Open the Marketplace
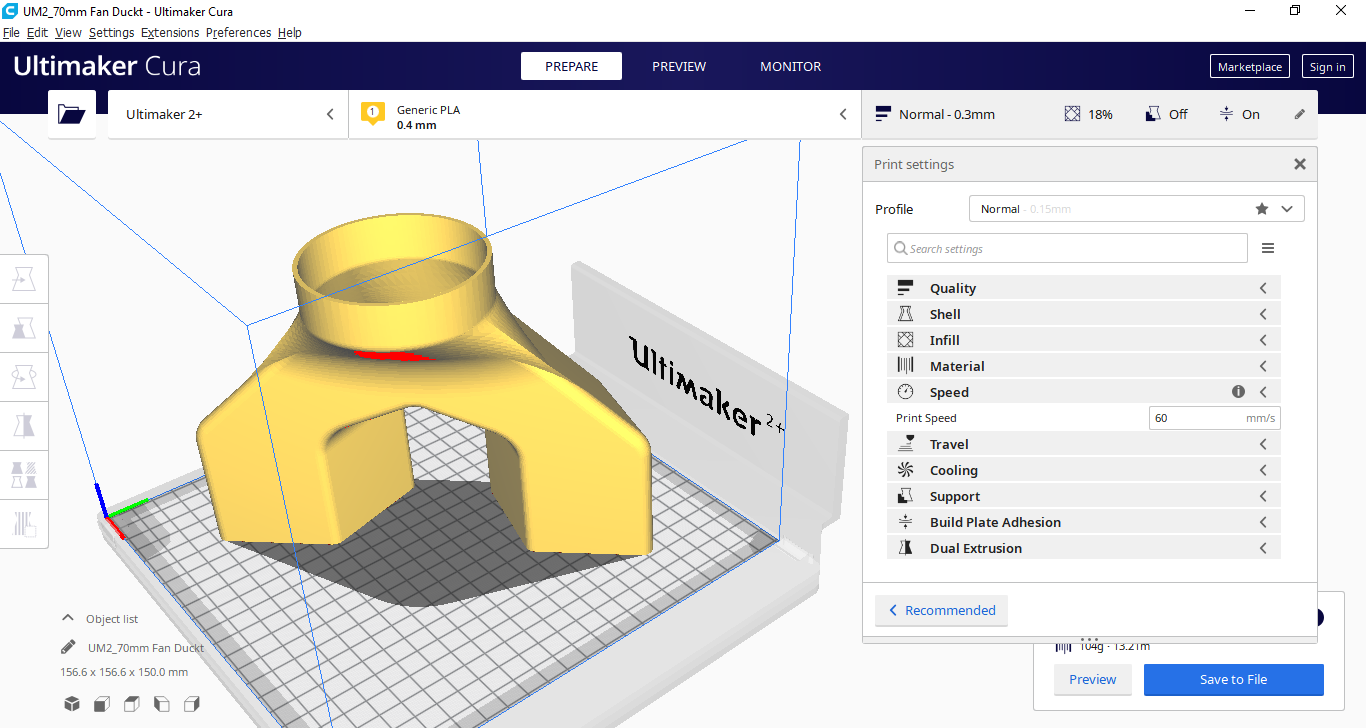The height and width of the screenshot is (728, 1366). [x=1250, y=67]
